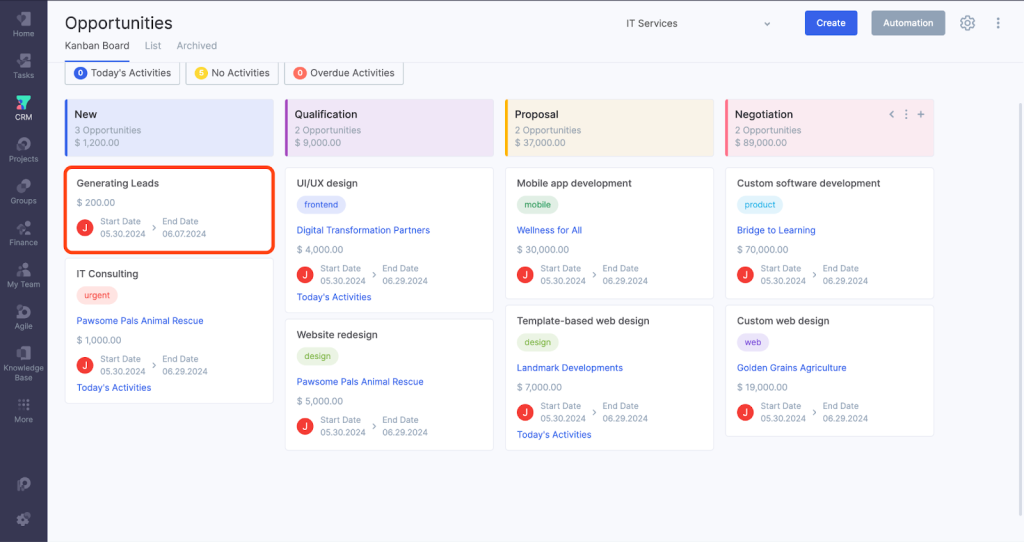Collapse the Negotiation column with left chevron

891,114
